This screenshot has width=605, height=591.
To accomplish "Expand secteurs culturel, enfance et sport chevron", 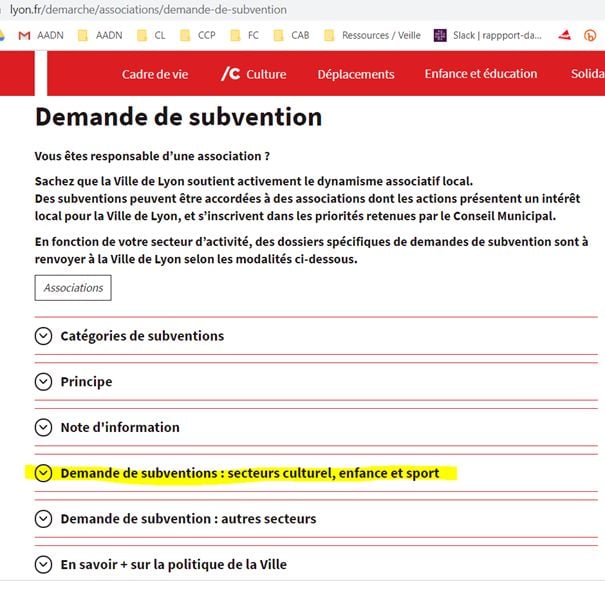I will (43, 473).
